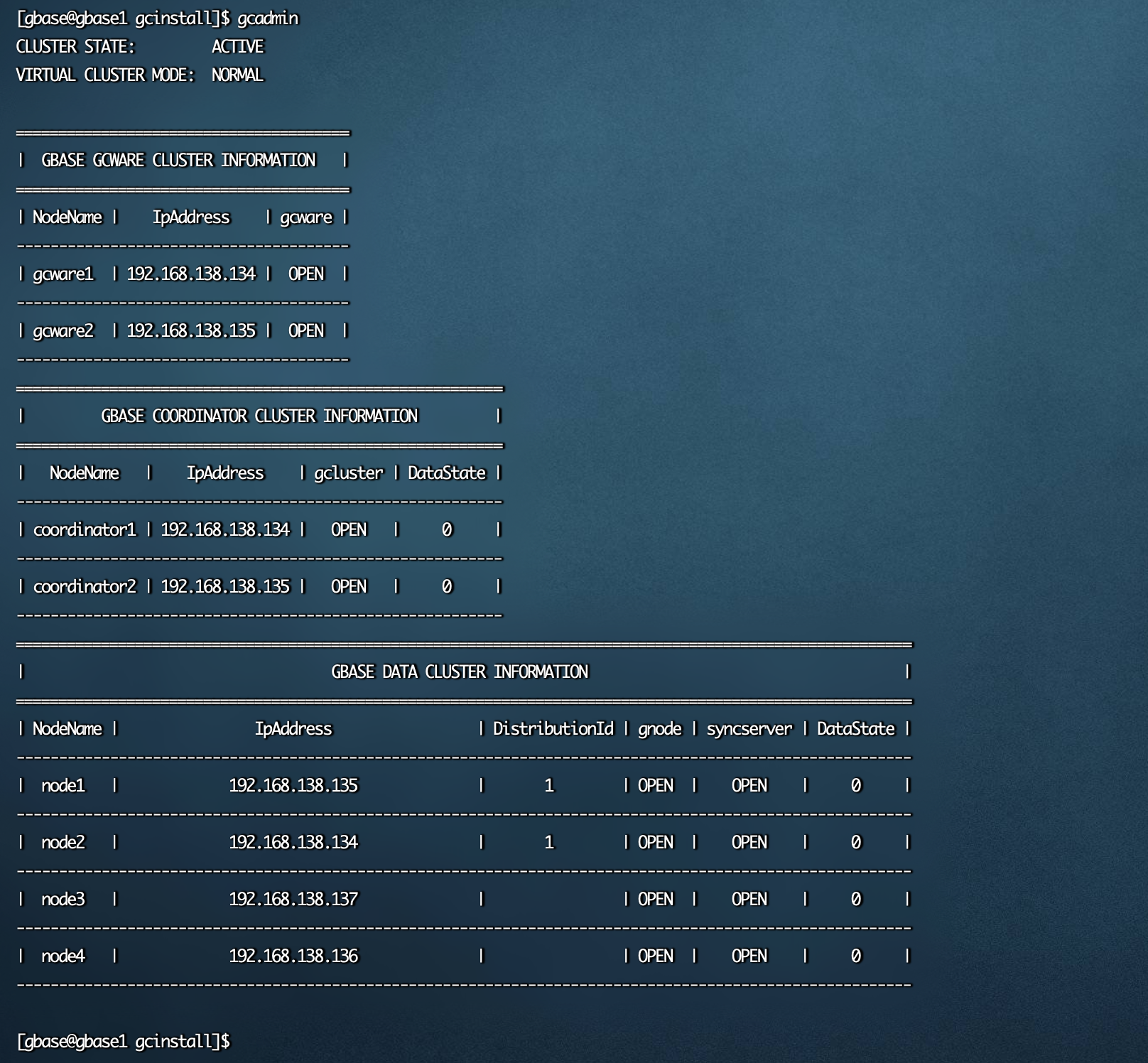
Task: Click the gnode column header
Action: coord(660,729)
